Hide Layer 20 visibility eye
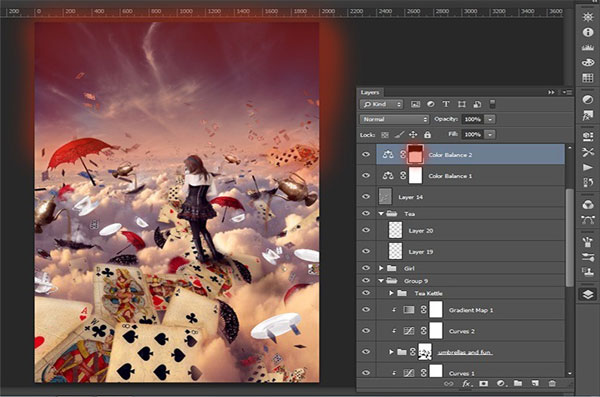The height and width of the screenshot is (397, 600). [x=366, y=230]
